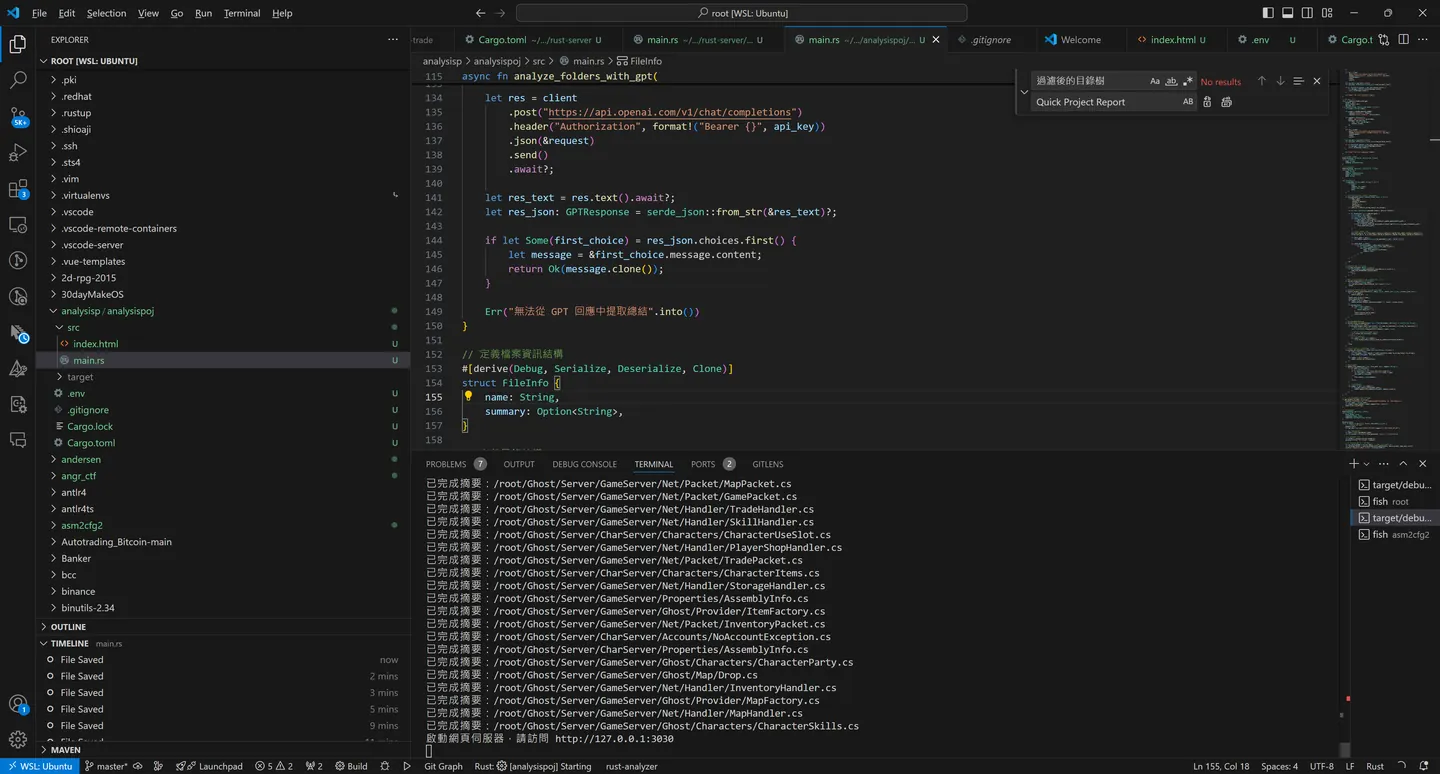Open editor More Actions ellipsis menu

click(x=1423, y=40)
